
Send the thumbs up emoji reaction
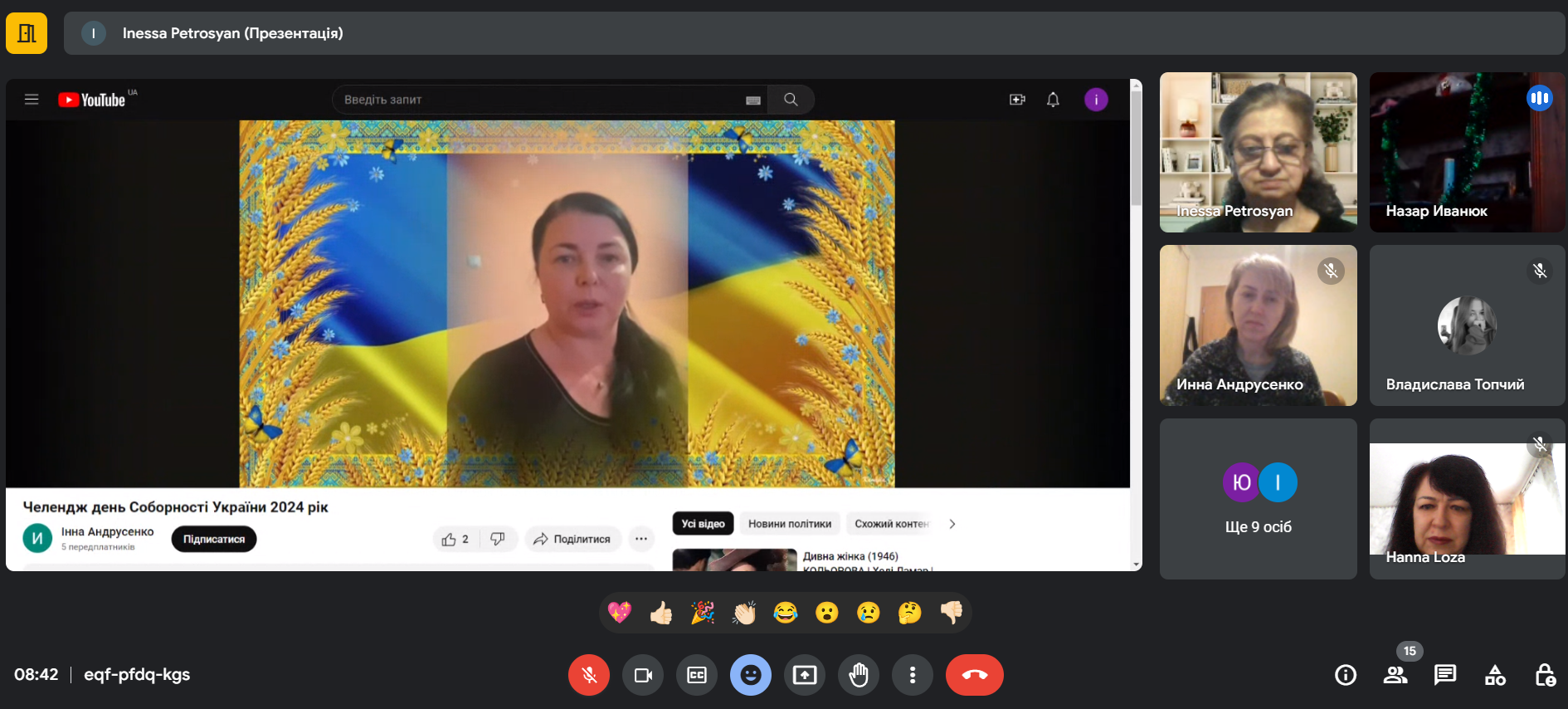coord(661,613)
